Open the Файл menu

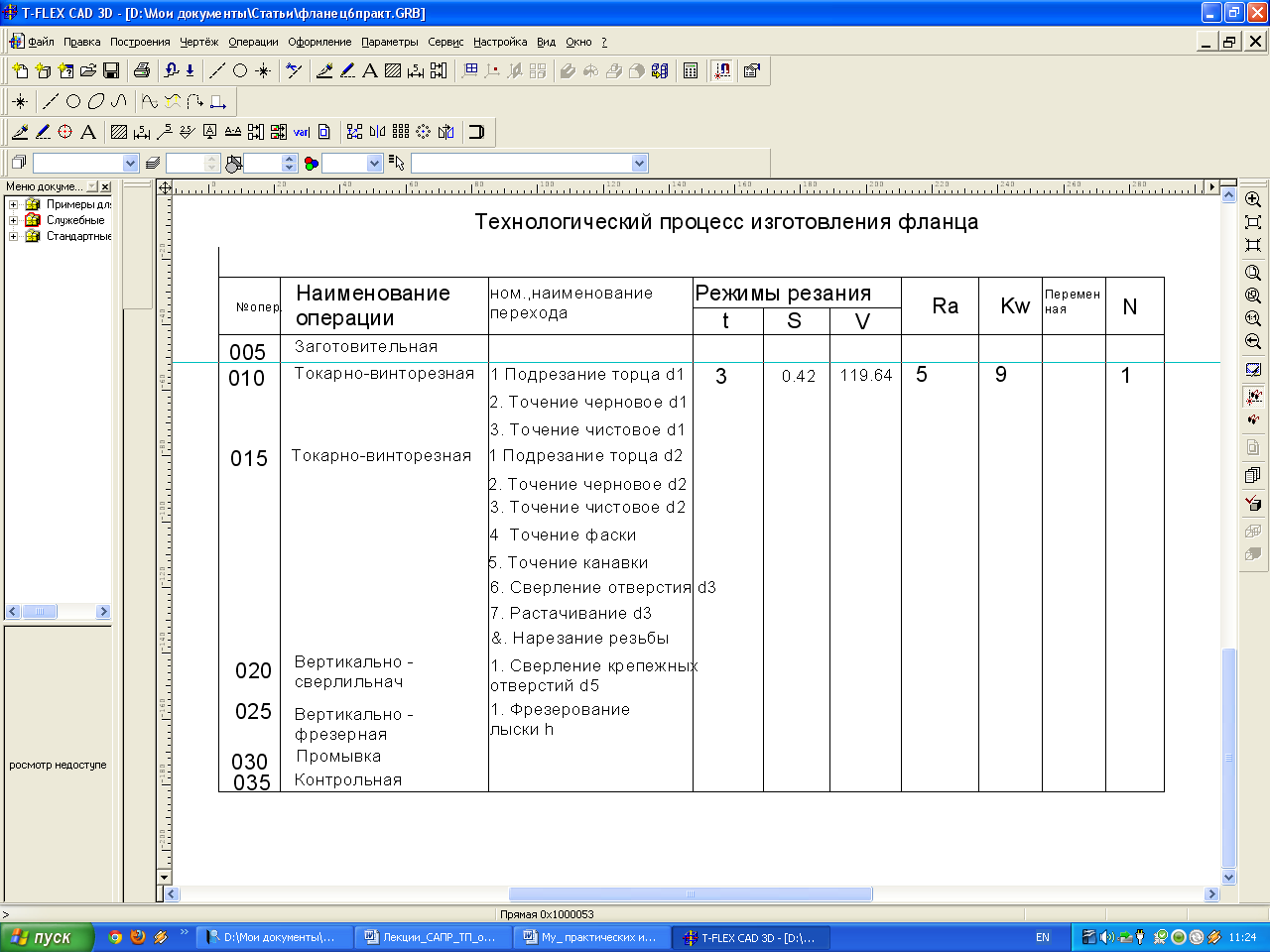41,42
